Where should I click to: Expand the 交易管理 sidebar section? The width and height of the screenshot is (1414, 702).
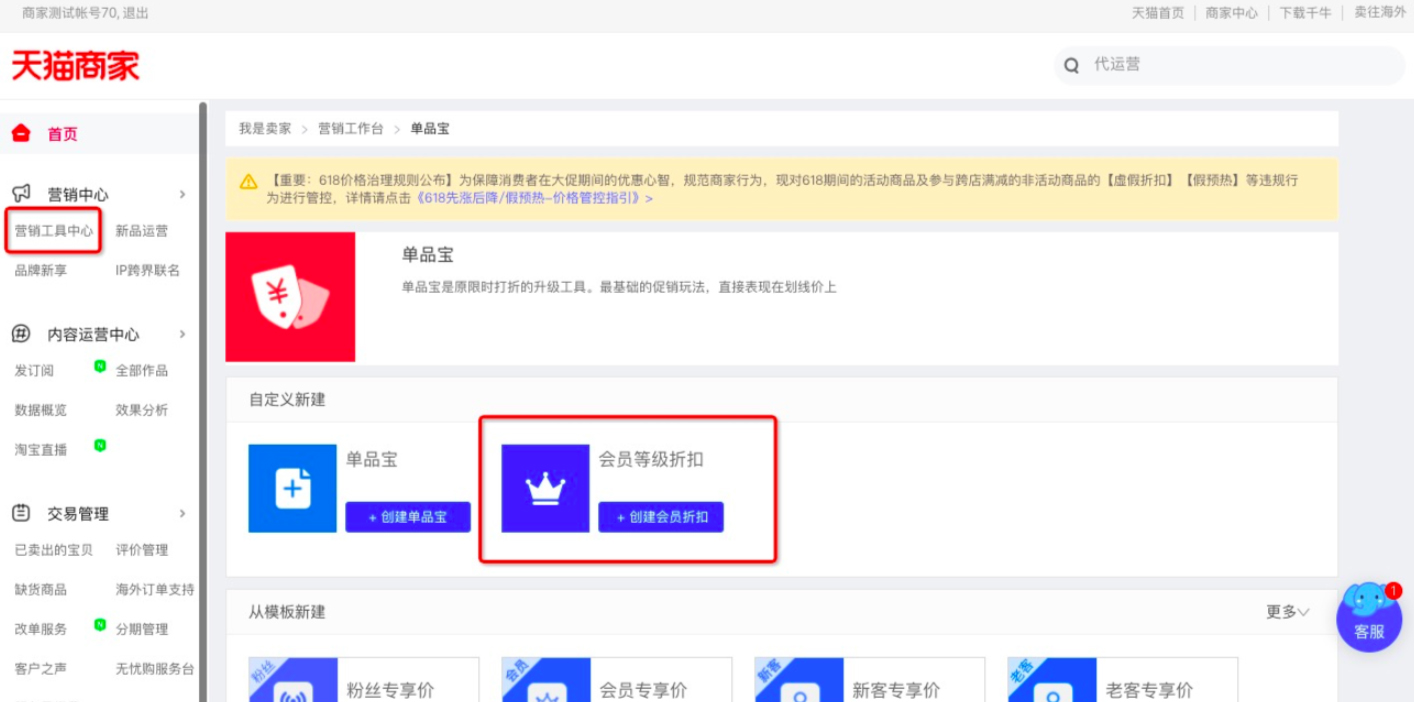pyautogui.click(x=183, y=513)
